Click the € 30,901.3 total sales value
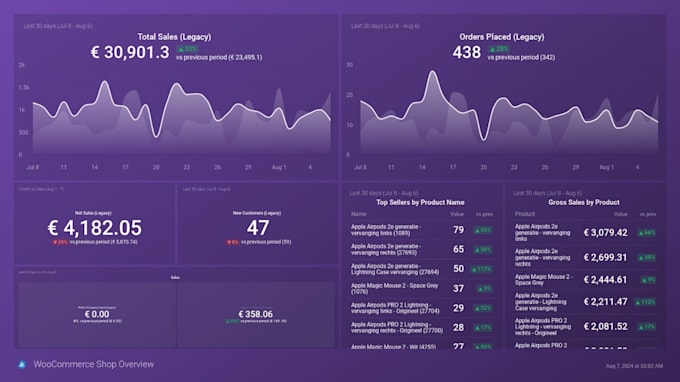Viewport: 680px width, 382px height. click(x=130, y=52)
